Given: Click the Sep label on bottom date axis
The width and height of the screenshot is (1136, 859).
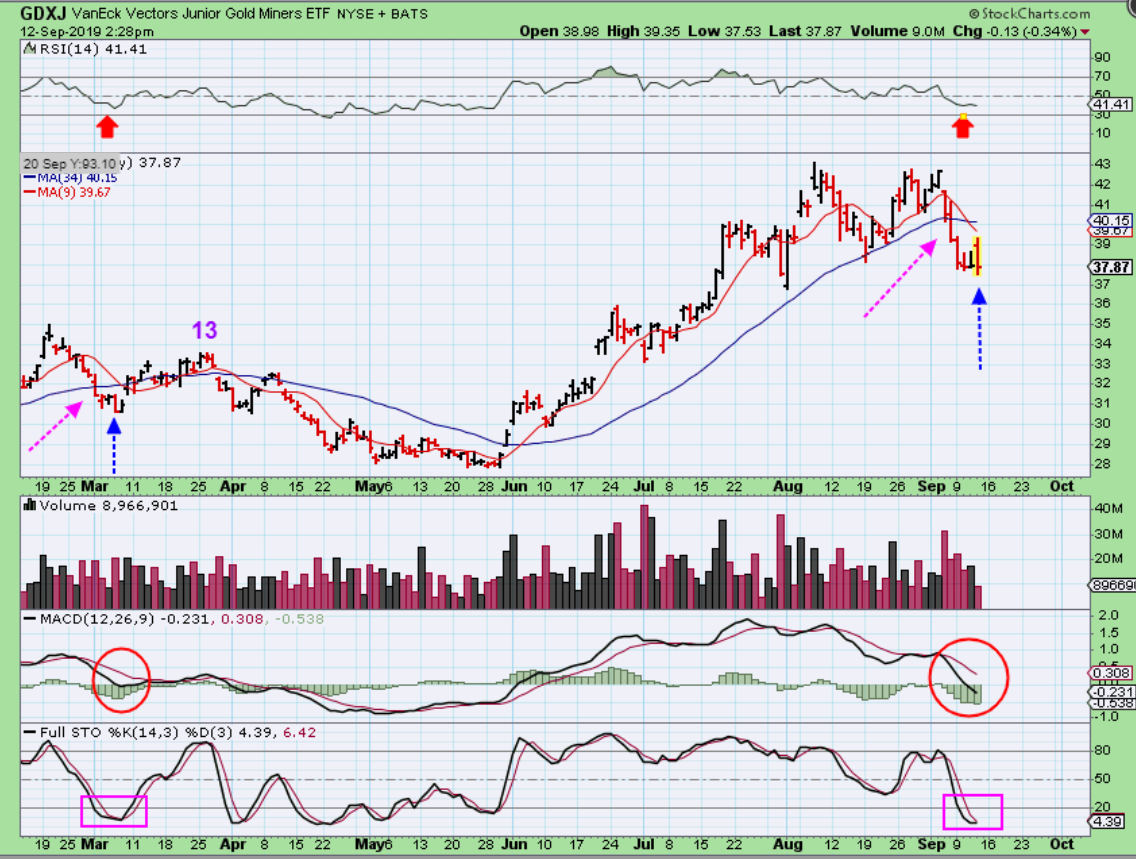Looking at the screenshot, I should click(x=931, y=845).
